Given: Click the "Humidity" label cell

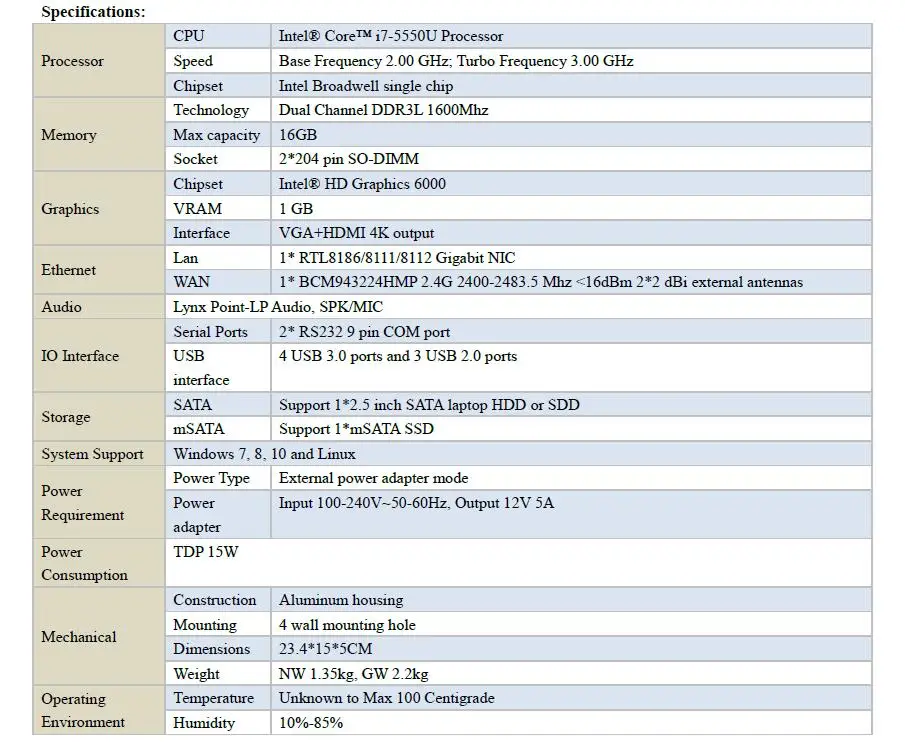Looking at the screenshot, I should (218, 723).
